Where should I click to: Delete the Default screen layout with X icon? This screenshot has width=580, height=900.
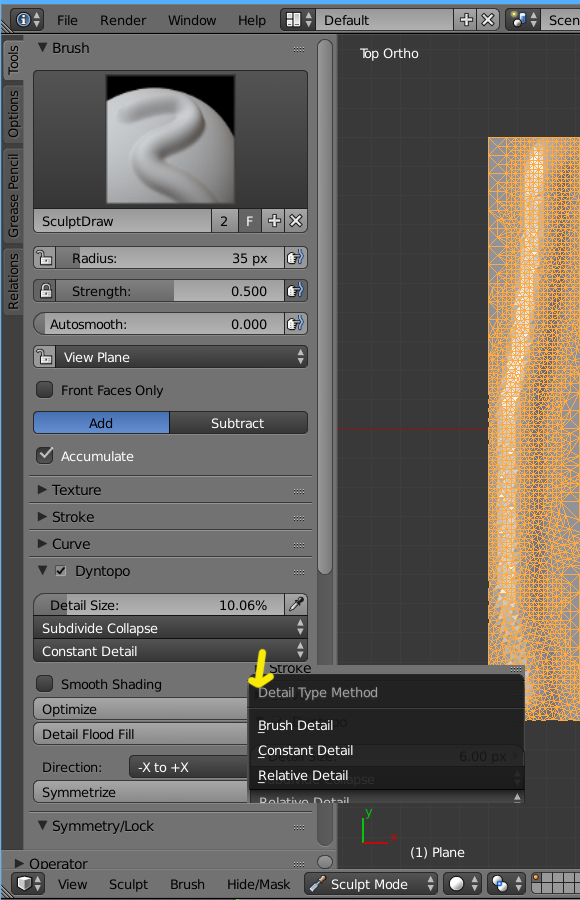point(488,20)
